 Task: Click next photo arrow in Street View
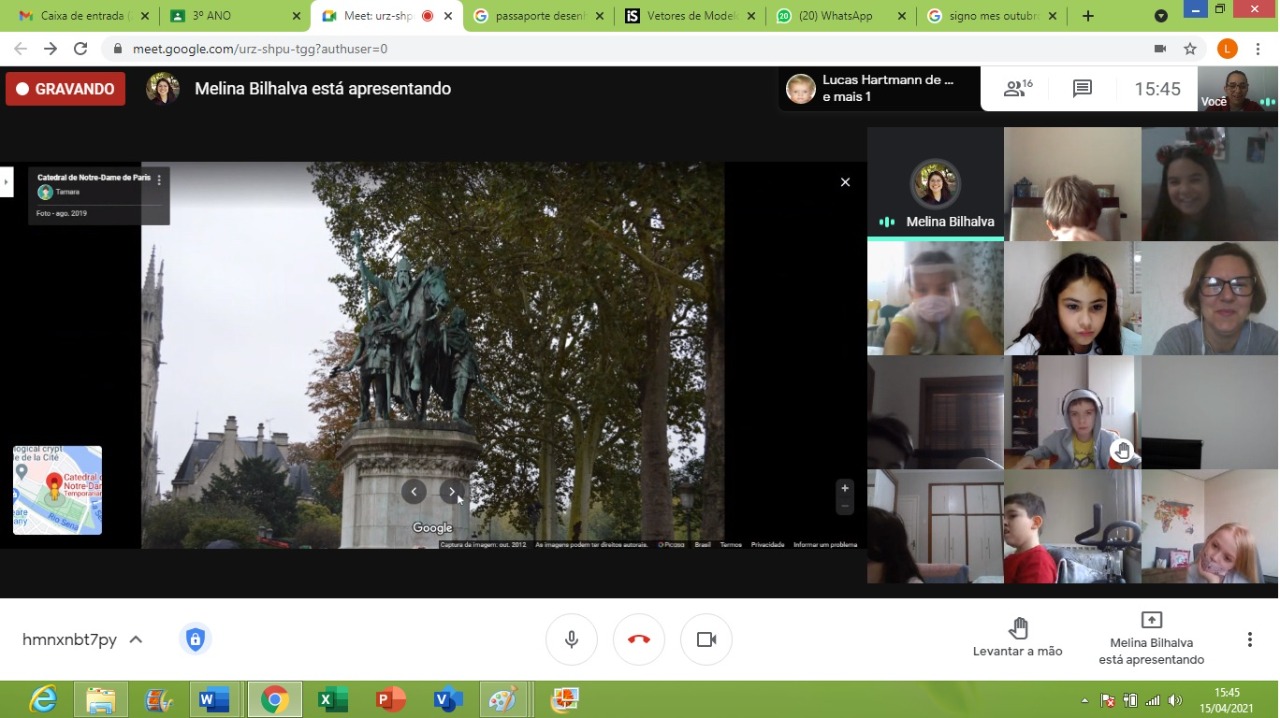(x=453, y=491)
